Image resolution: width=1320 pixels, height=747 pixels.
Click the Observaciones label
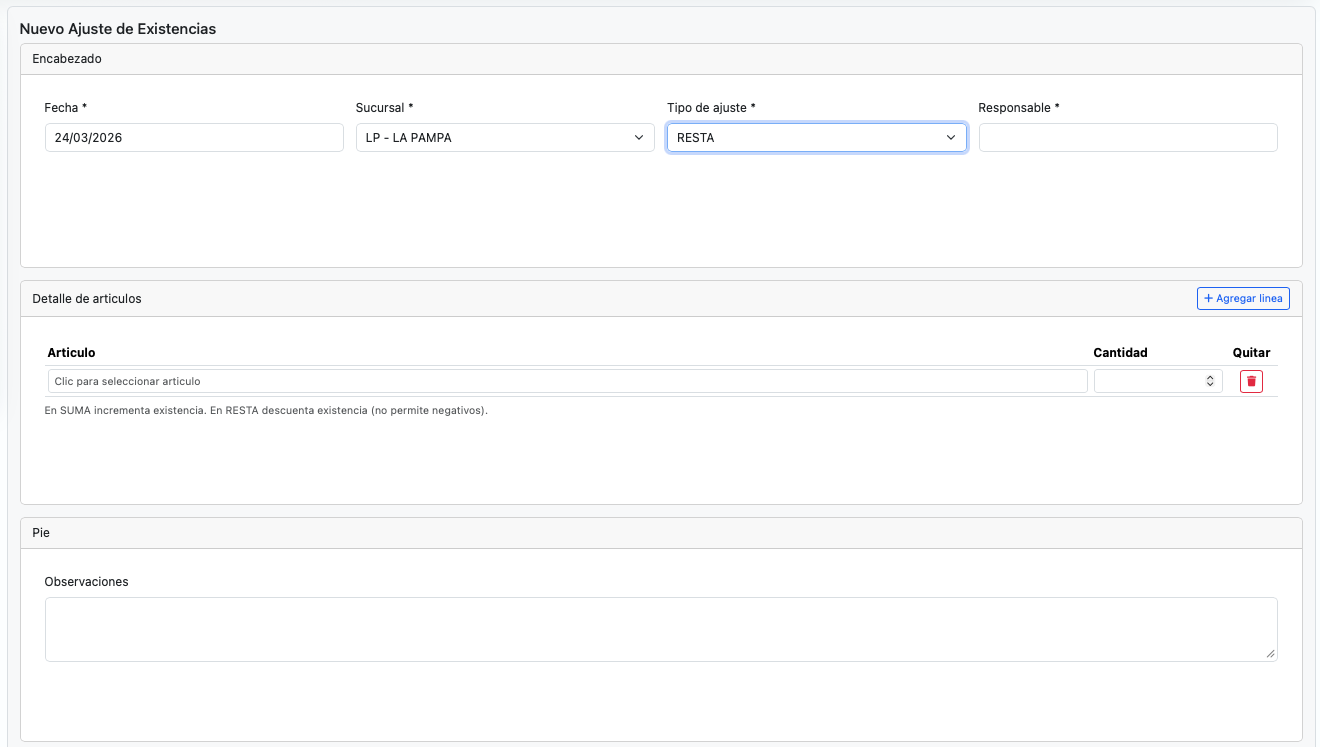[87, 582]
